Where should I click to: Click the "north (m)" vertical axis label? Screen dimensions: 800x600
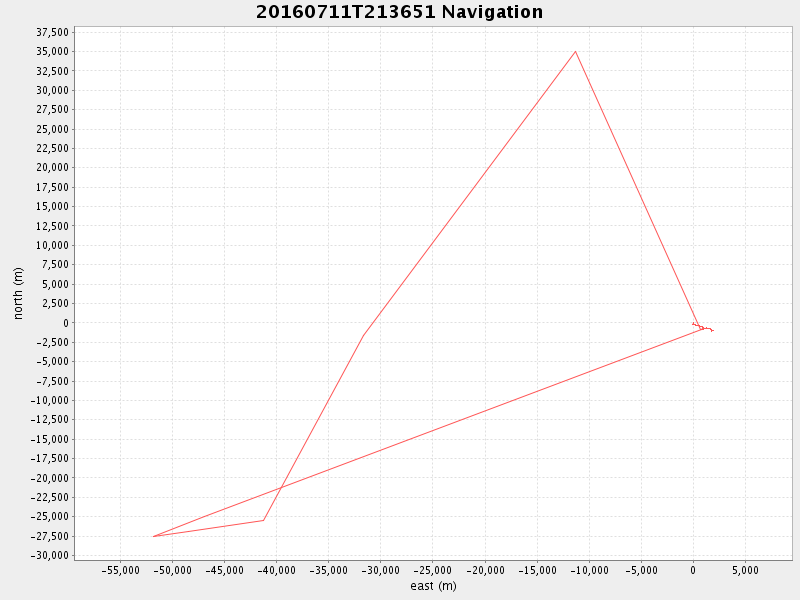18,293
